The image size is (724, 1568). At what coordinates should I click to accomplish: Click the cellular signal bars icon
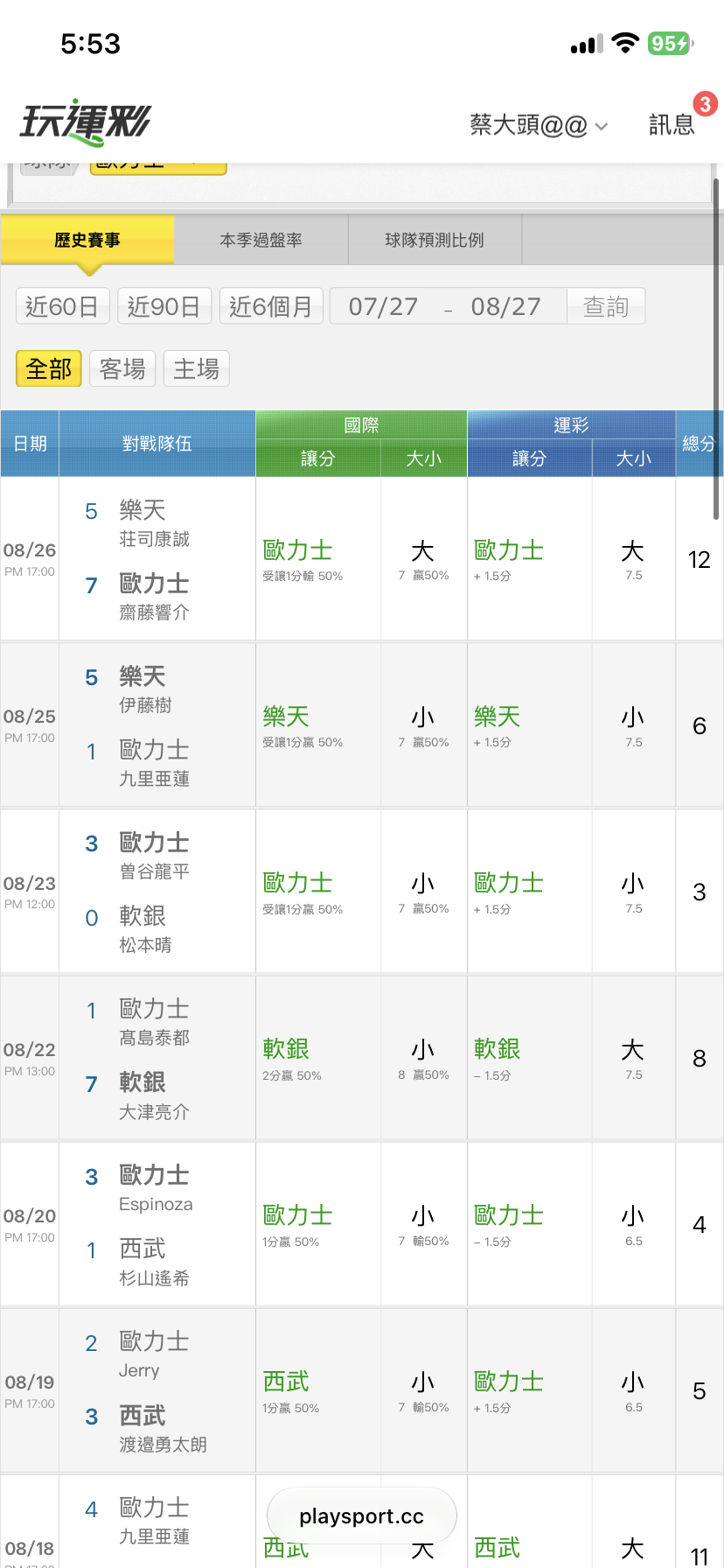[587, 45]
